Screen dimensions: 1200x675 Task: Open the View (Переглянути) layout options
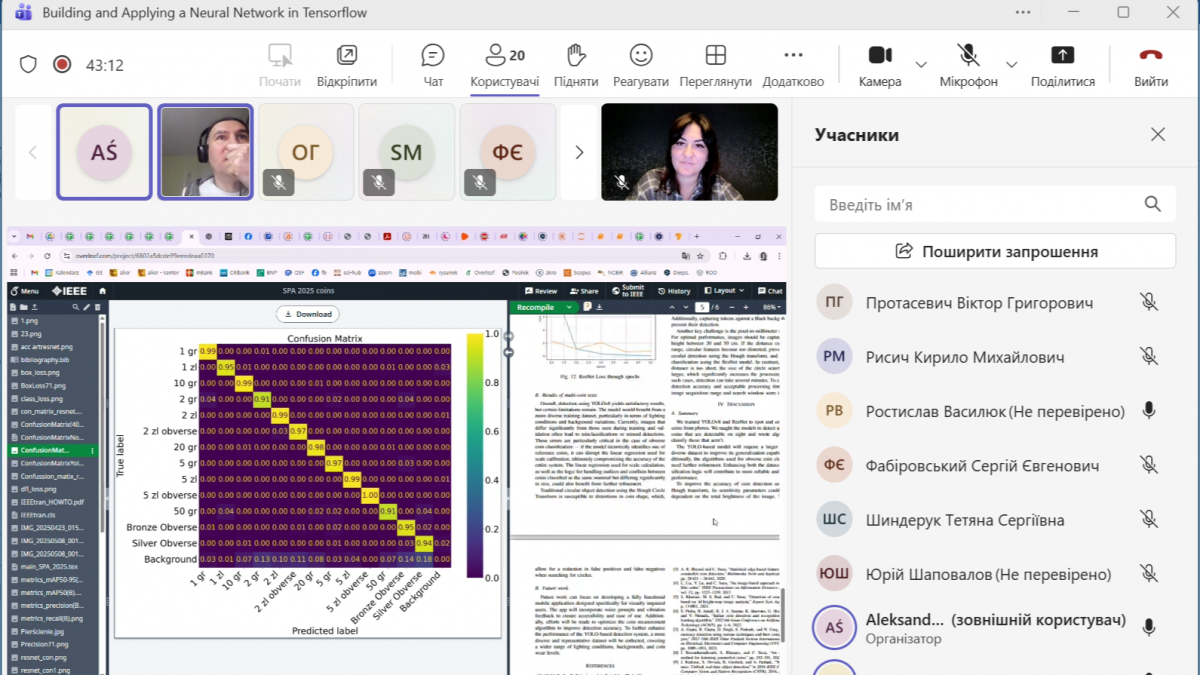pyautogui.click(x=715, y=64)
